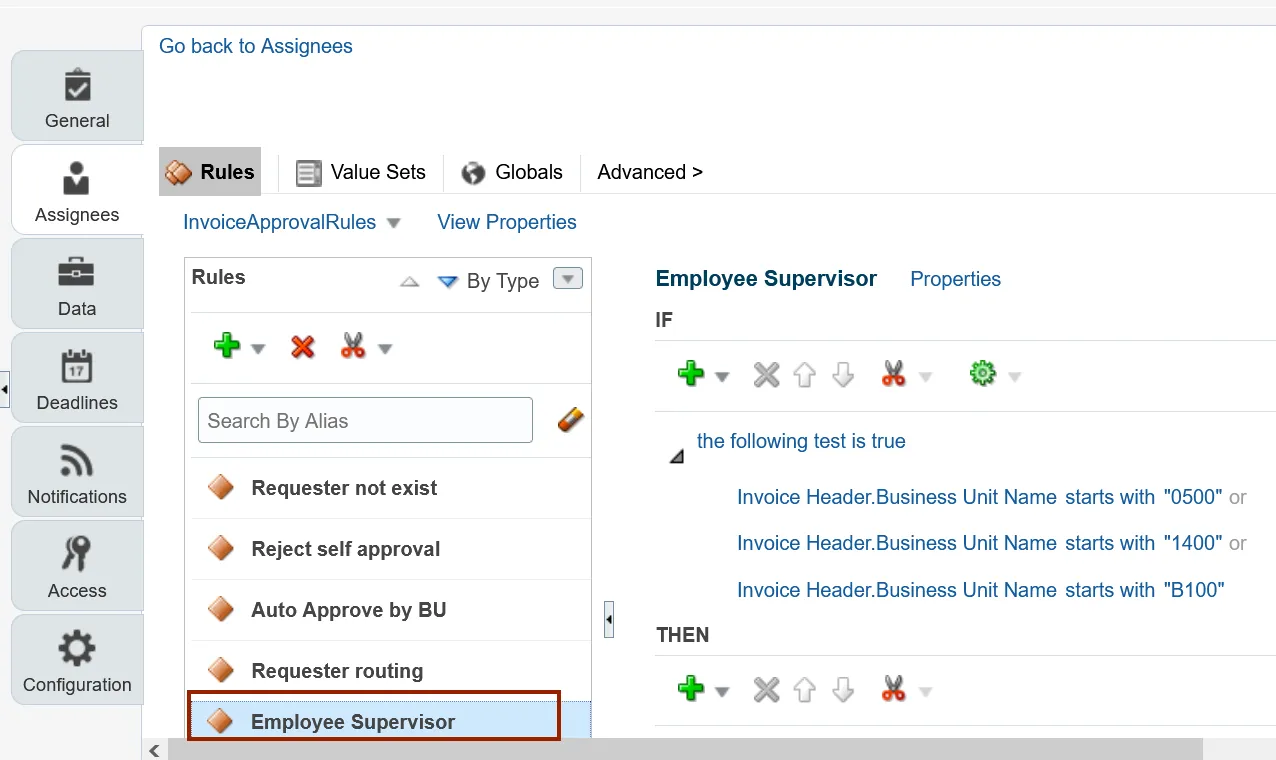This screenshot has height=760, width=1276.
Task: Open the By Type sort dropdown
Action: (x=568, y=280)
